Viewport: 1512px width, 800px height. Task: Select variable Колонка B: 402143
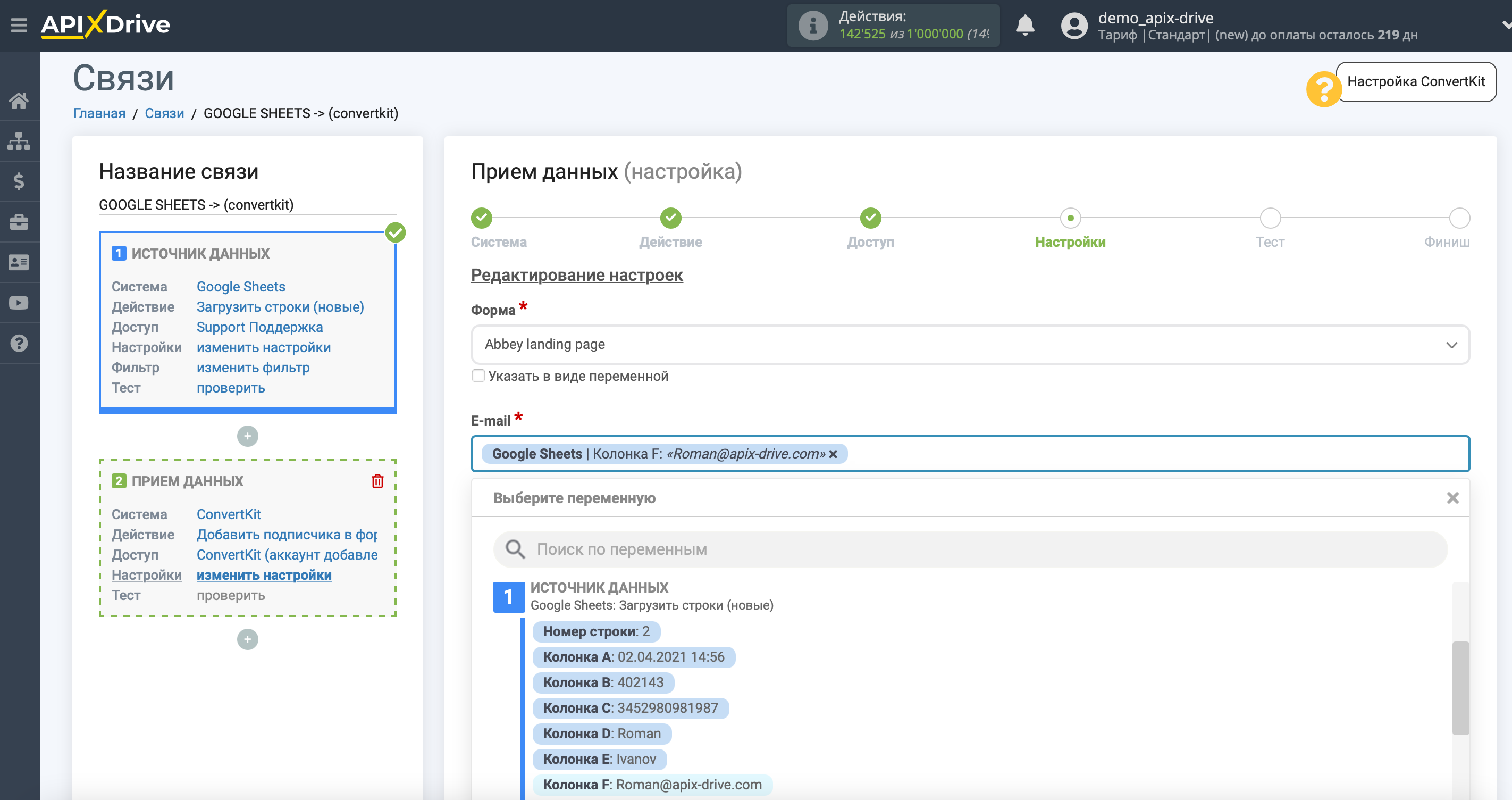click(603, 682)
